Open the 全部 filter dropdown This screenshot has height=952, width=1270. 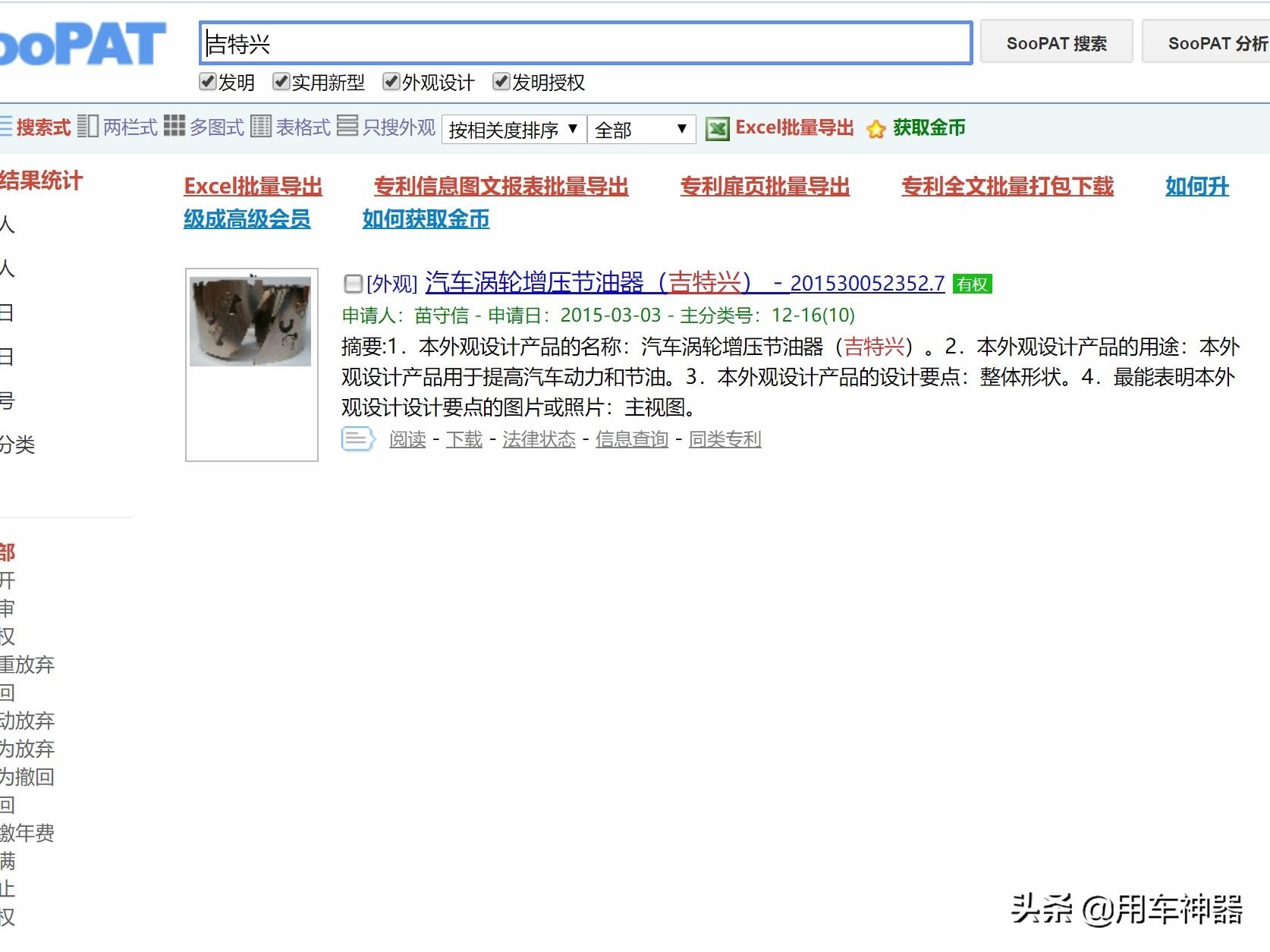click(641, 130)
